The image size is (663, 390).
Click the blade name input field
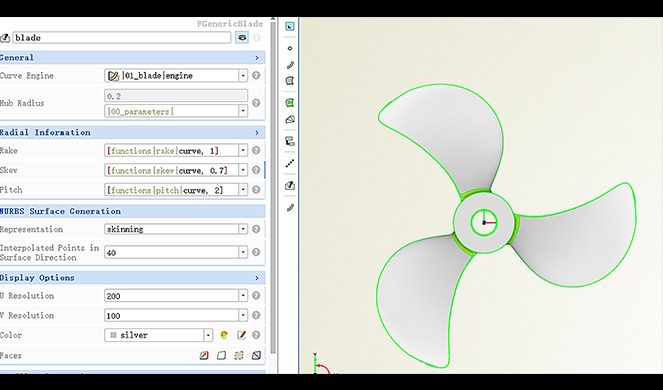[x=122, y=38]
